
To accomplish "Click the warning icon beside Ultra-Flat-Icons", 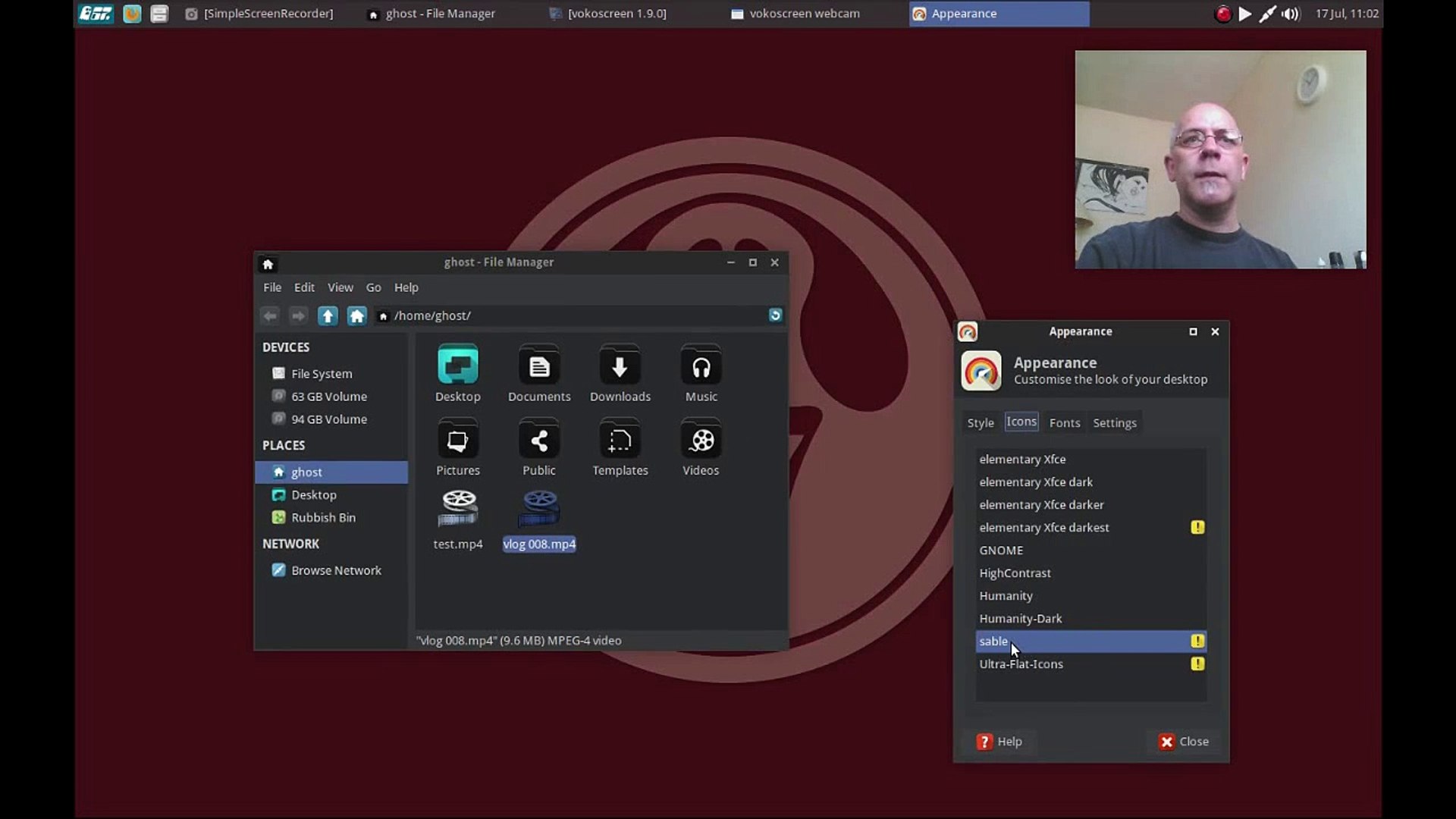I will [x=1197, y=664].
